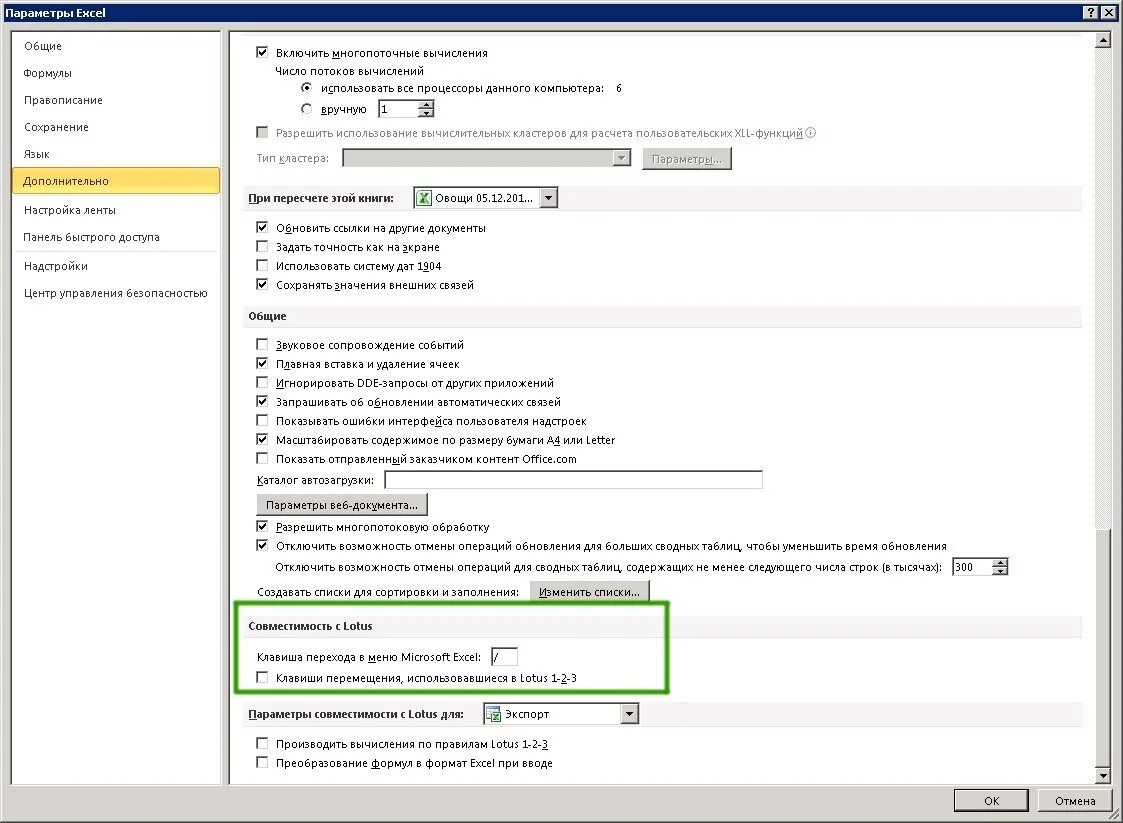Viewport: 1123px width, 823px height.
Task: Click the vertical scrollbar thumb
Action: pos(1103,649)
